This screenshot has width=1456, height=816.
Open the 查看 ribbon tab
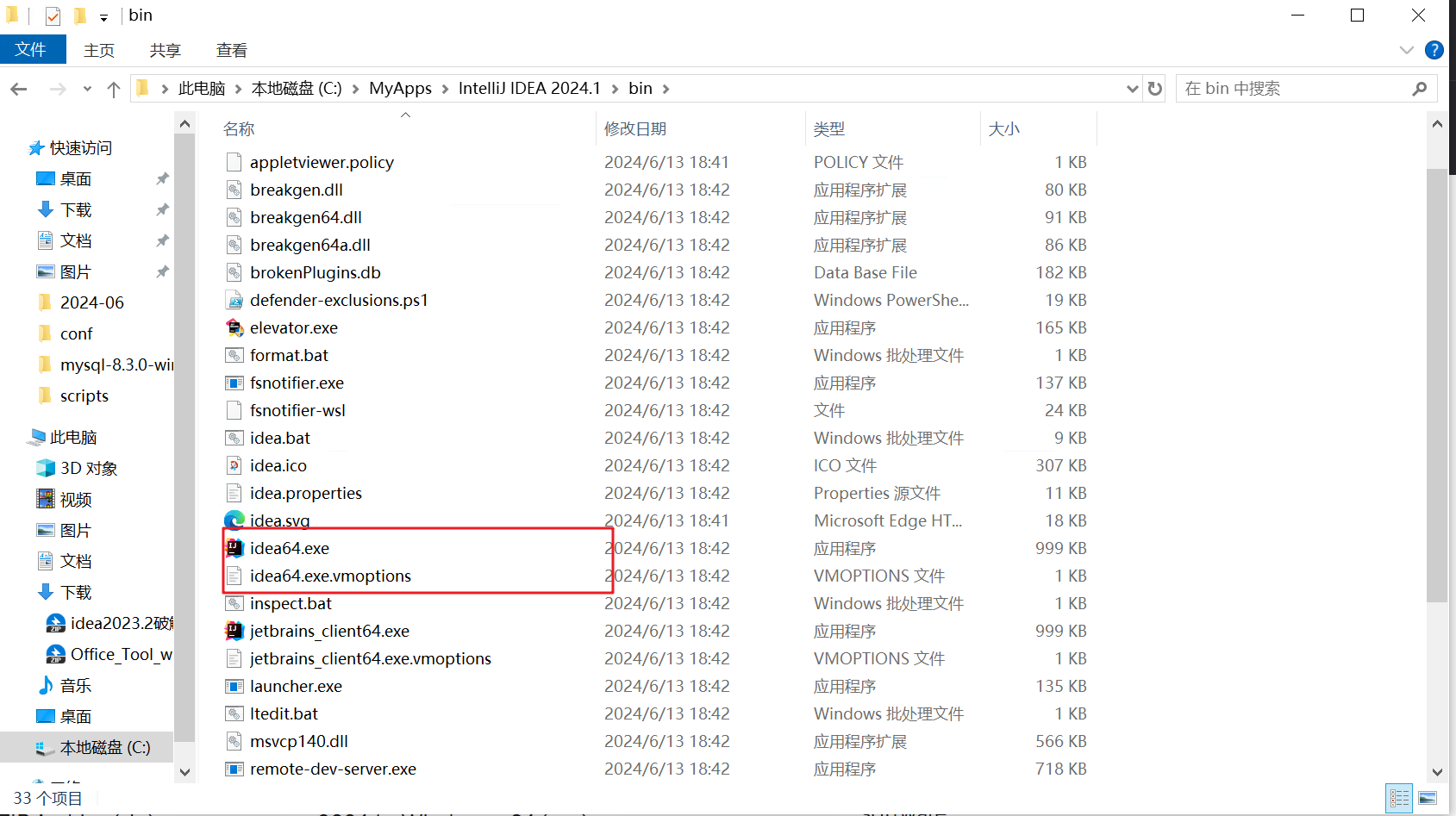(231, 50)
